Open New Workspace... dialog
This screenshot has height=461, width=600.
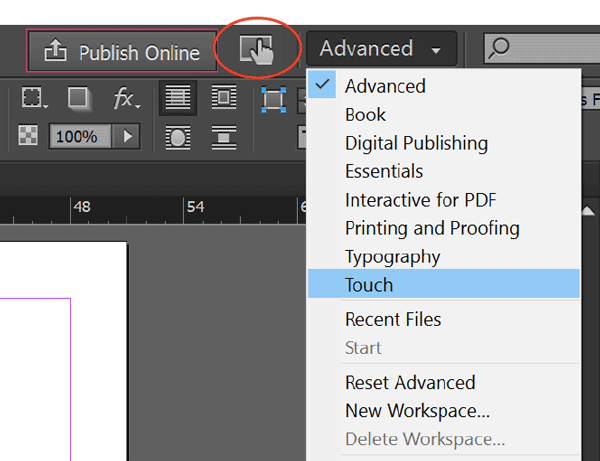444,411
